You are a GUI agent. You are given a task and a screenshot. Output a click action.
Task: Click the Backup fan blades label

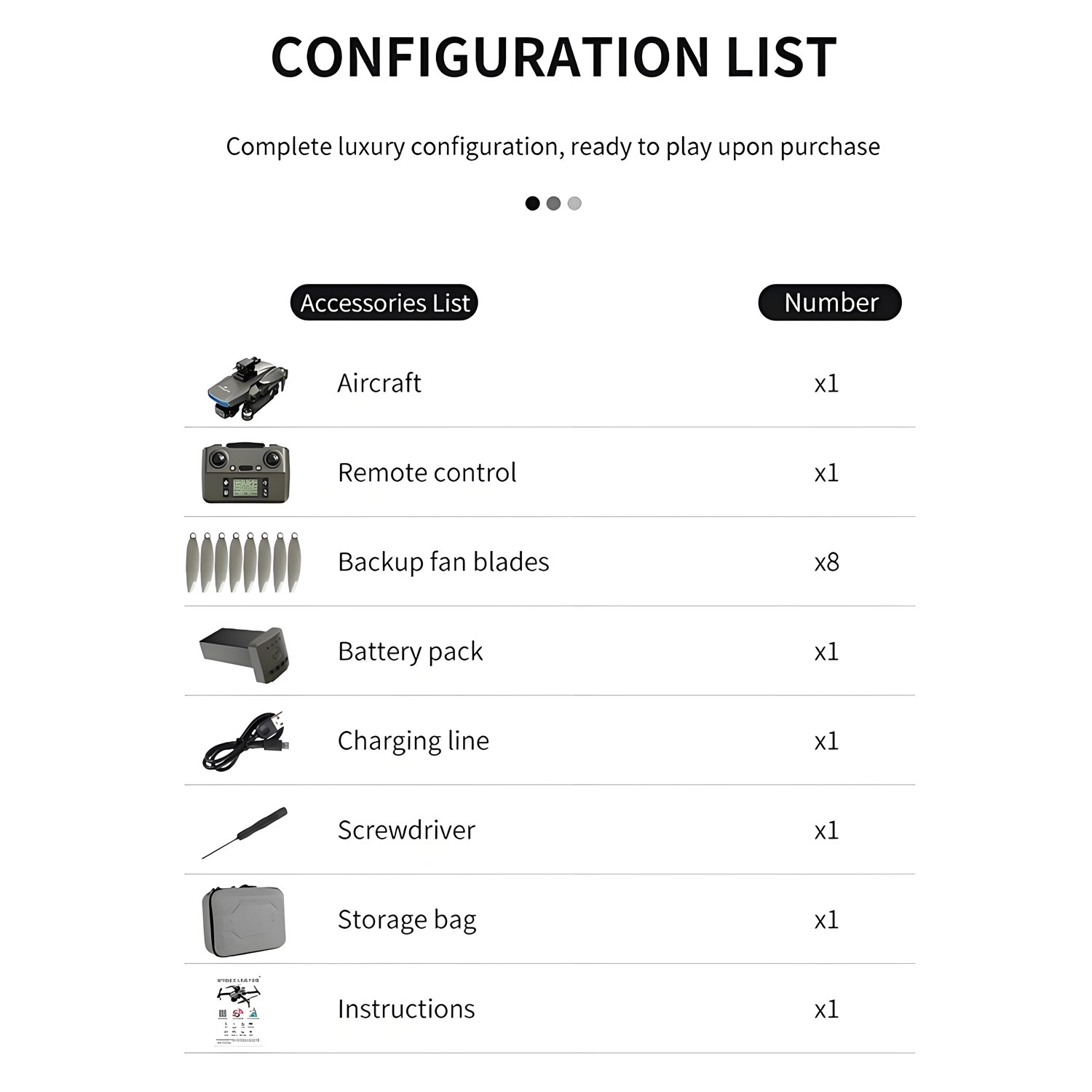click(443, 562)
